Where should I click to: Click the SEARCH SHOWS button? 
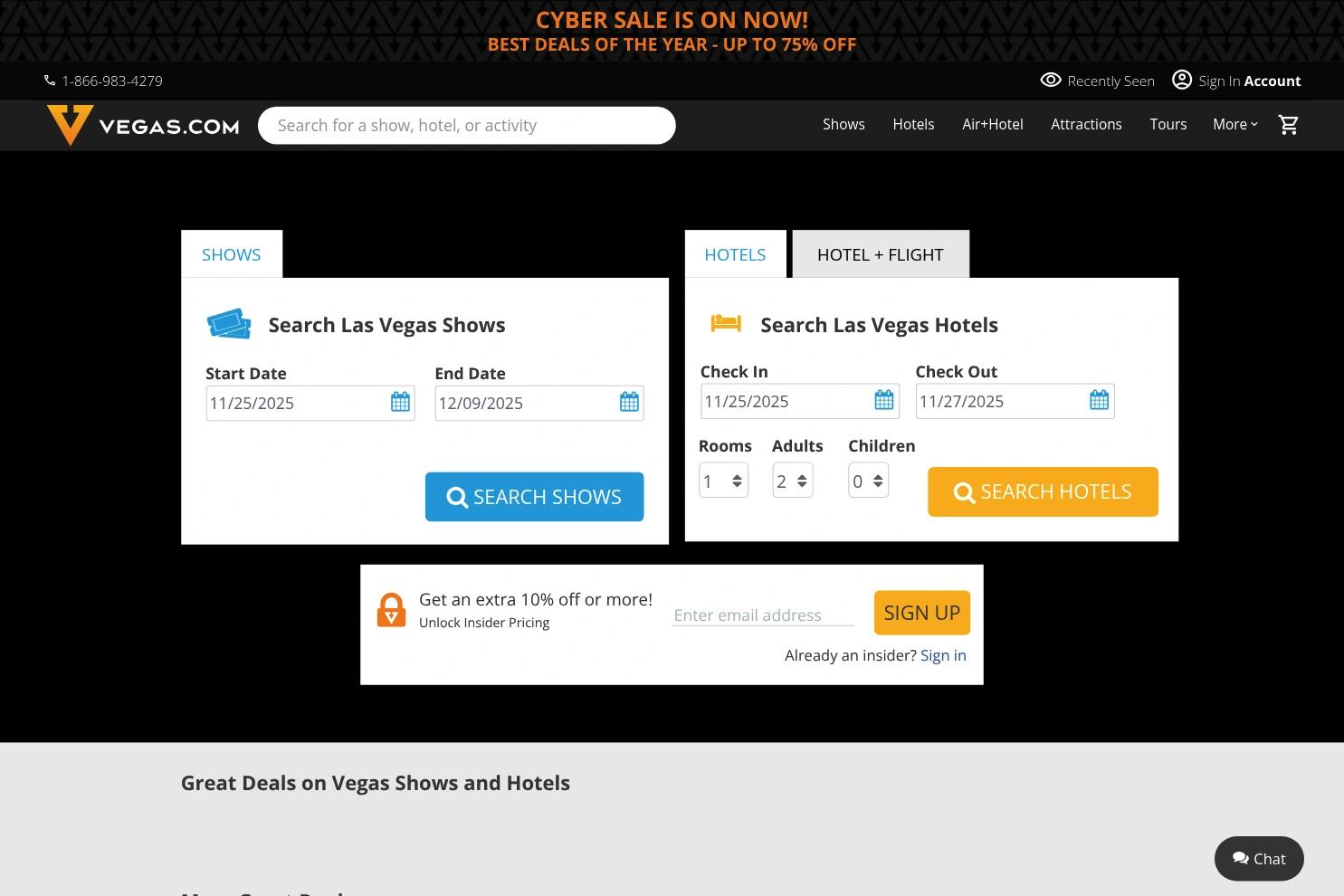tap(534, 497)
